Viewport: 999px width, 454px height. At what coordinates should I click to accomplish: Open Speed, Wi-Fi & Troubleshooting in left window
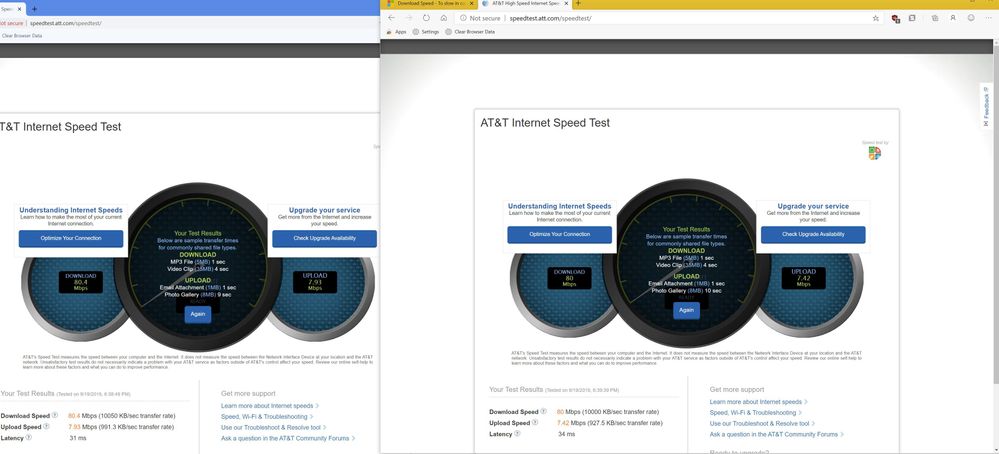pos(267,416)
